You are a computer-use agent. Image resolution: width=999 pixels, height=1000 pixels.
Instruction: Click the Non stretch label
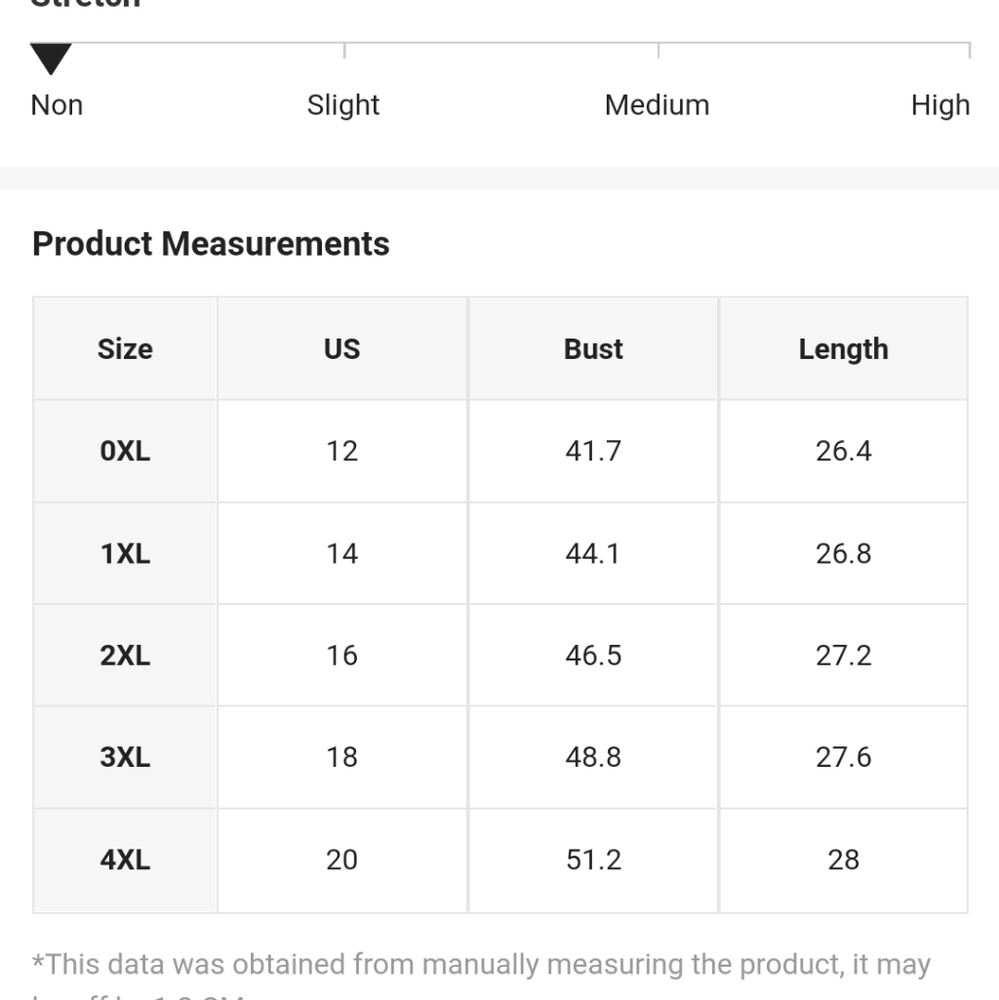(57, 105)
